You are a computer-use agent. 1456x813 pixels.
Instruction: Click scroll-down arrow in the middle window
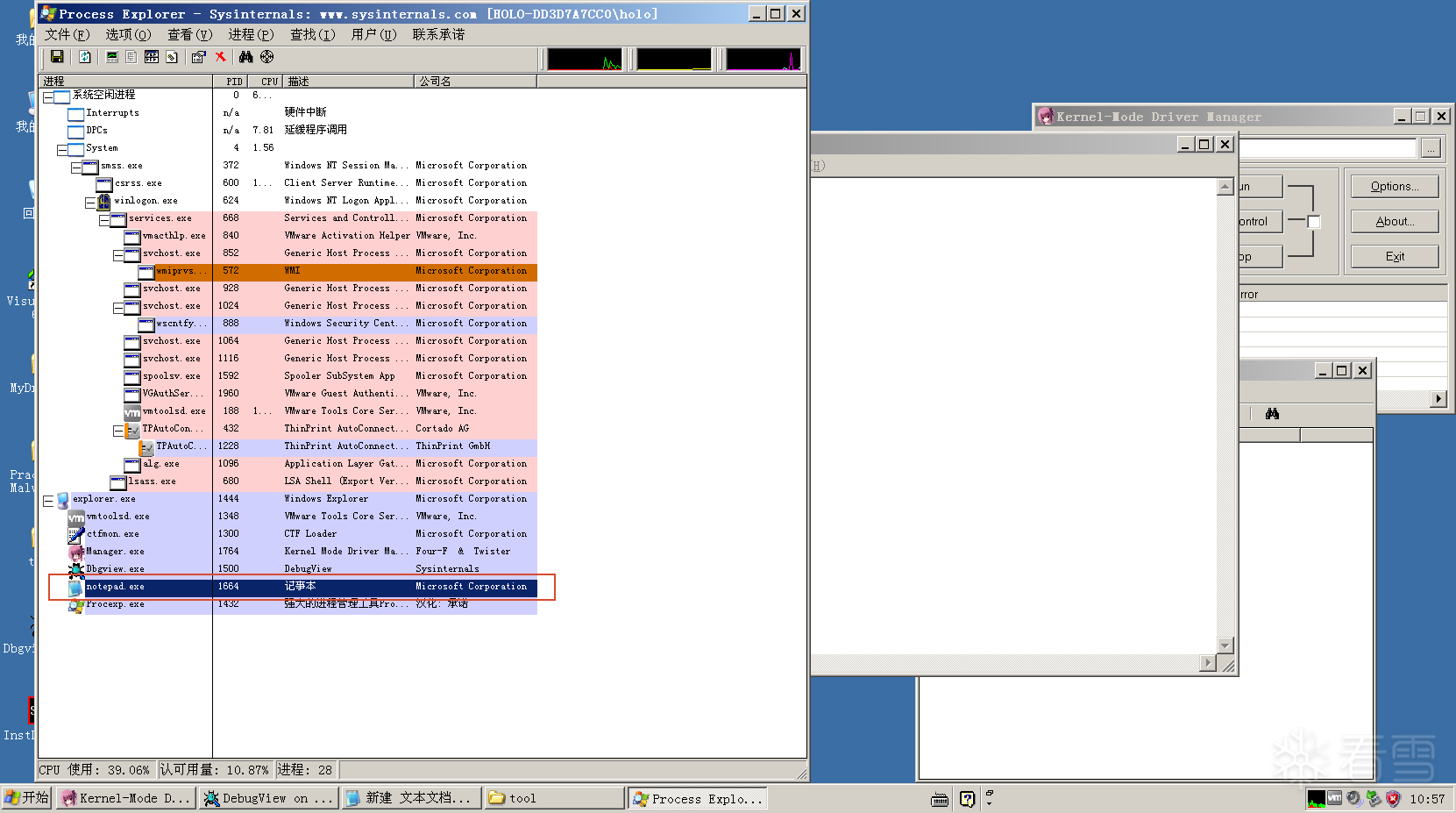(x=1225, y=645)
